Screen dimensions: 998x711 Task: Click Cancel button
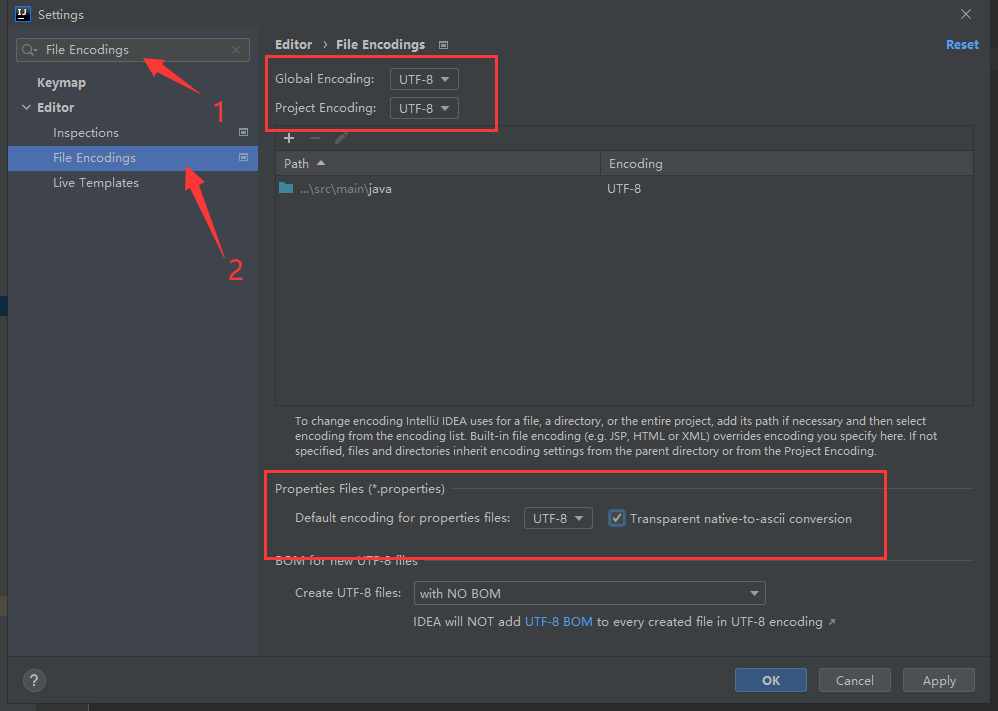click(x=854, y=680)
